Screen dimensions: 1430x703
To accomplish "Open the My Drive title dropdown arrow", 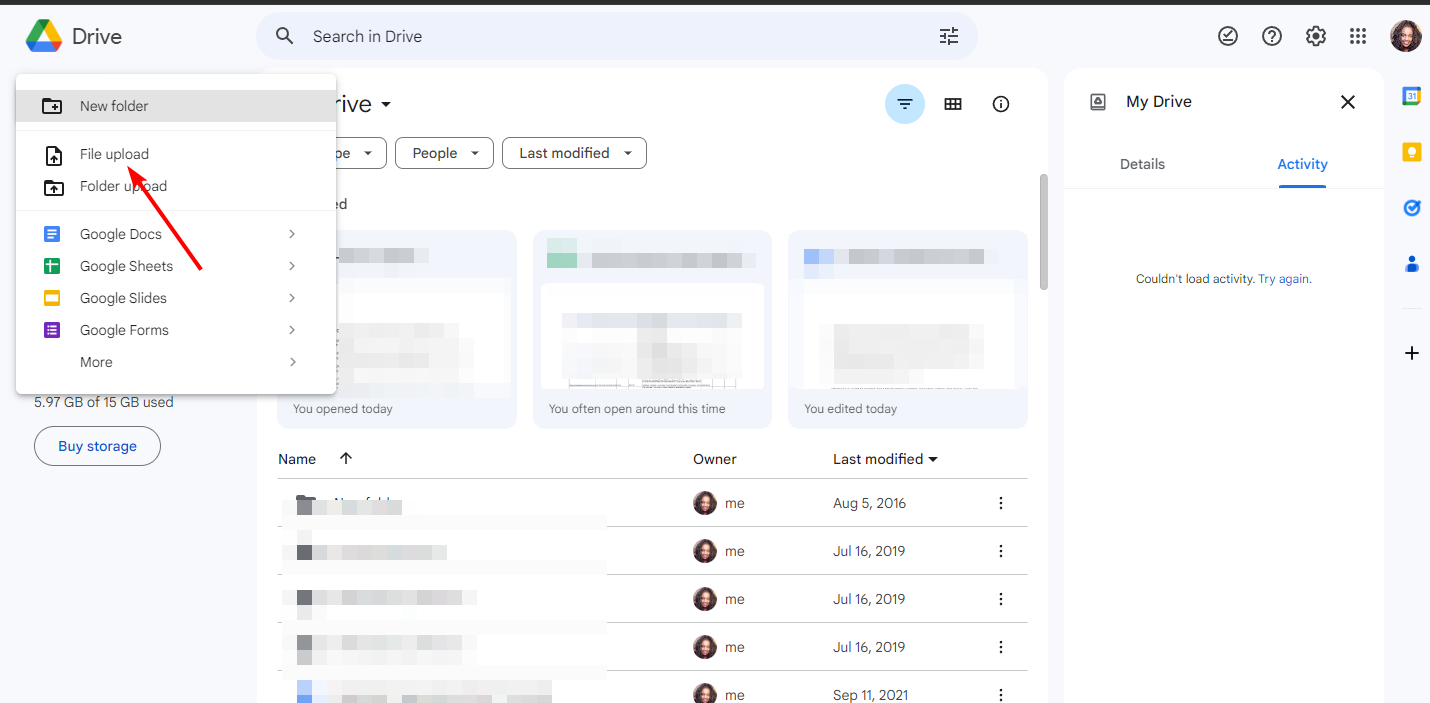I will tap(386, 105).
